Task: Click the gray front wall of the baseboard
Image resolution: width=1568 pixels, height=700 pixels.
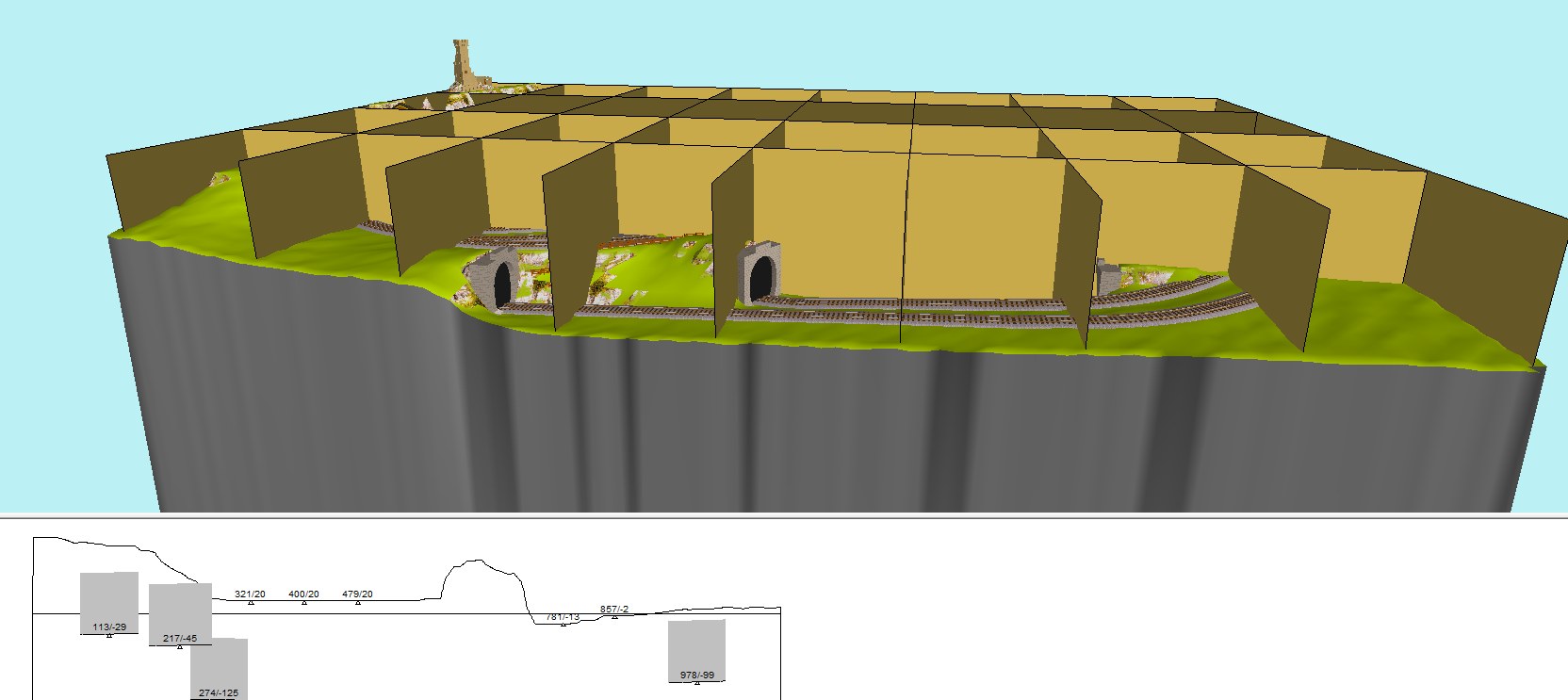Action: pos(754,433)
